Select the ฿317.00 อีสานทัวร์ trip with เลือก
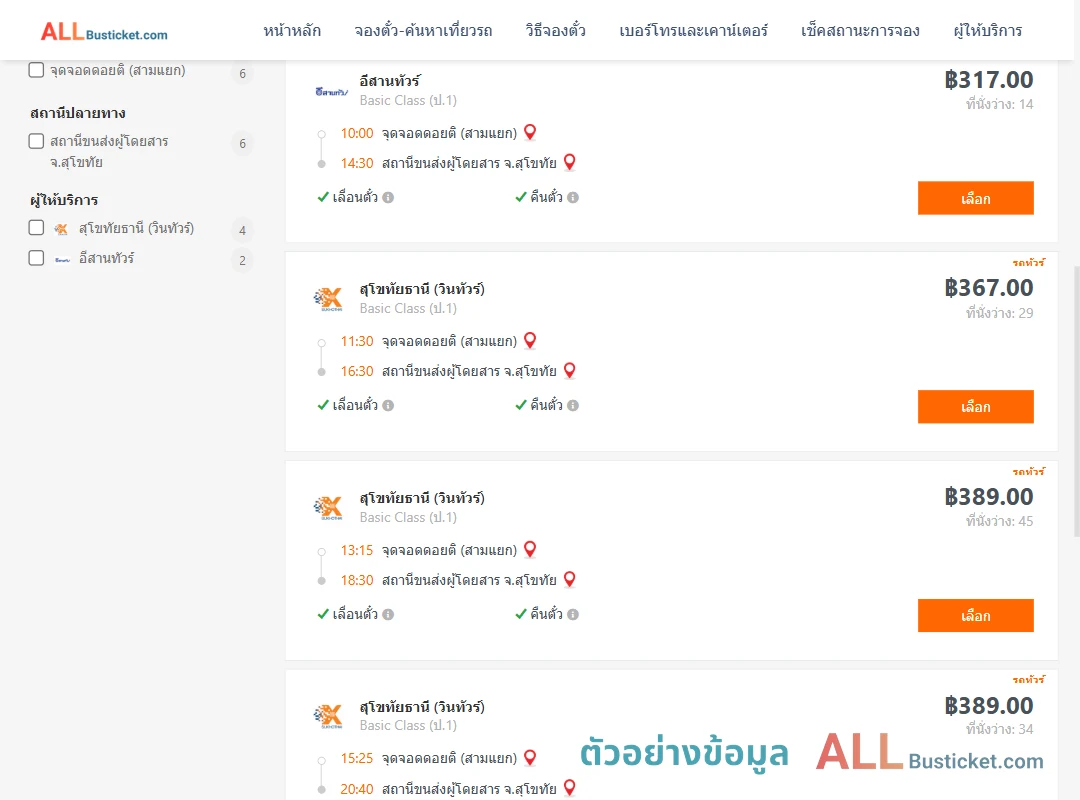This screenshot has height=800, width=1080. 975,198
